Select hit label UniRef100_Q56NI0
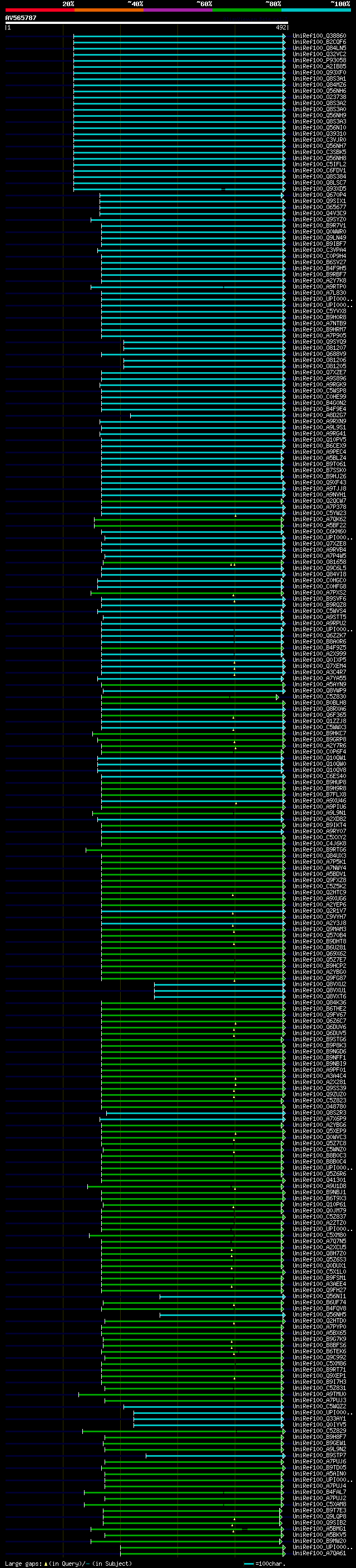This screenshot has width=356, height=1568. [319, 127]
